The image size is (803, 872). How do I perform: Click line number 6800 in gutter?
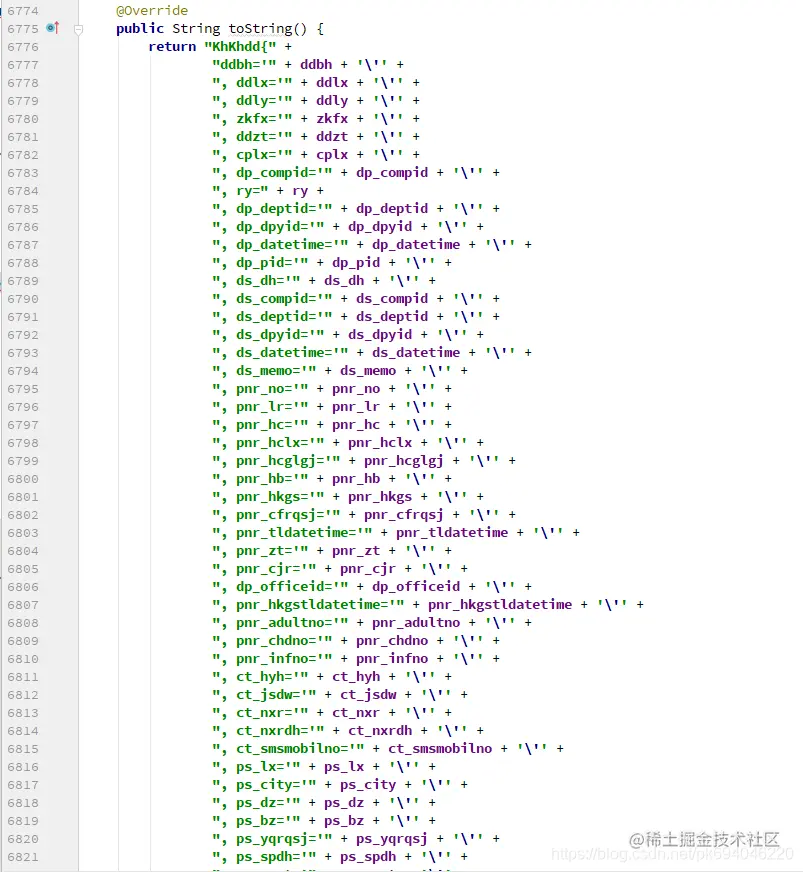(x=23, y=479)
